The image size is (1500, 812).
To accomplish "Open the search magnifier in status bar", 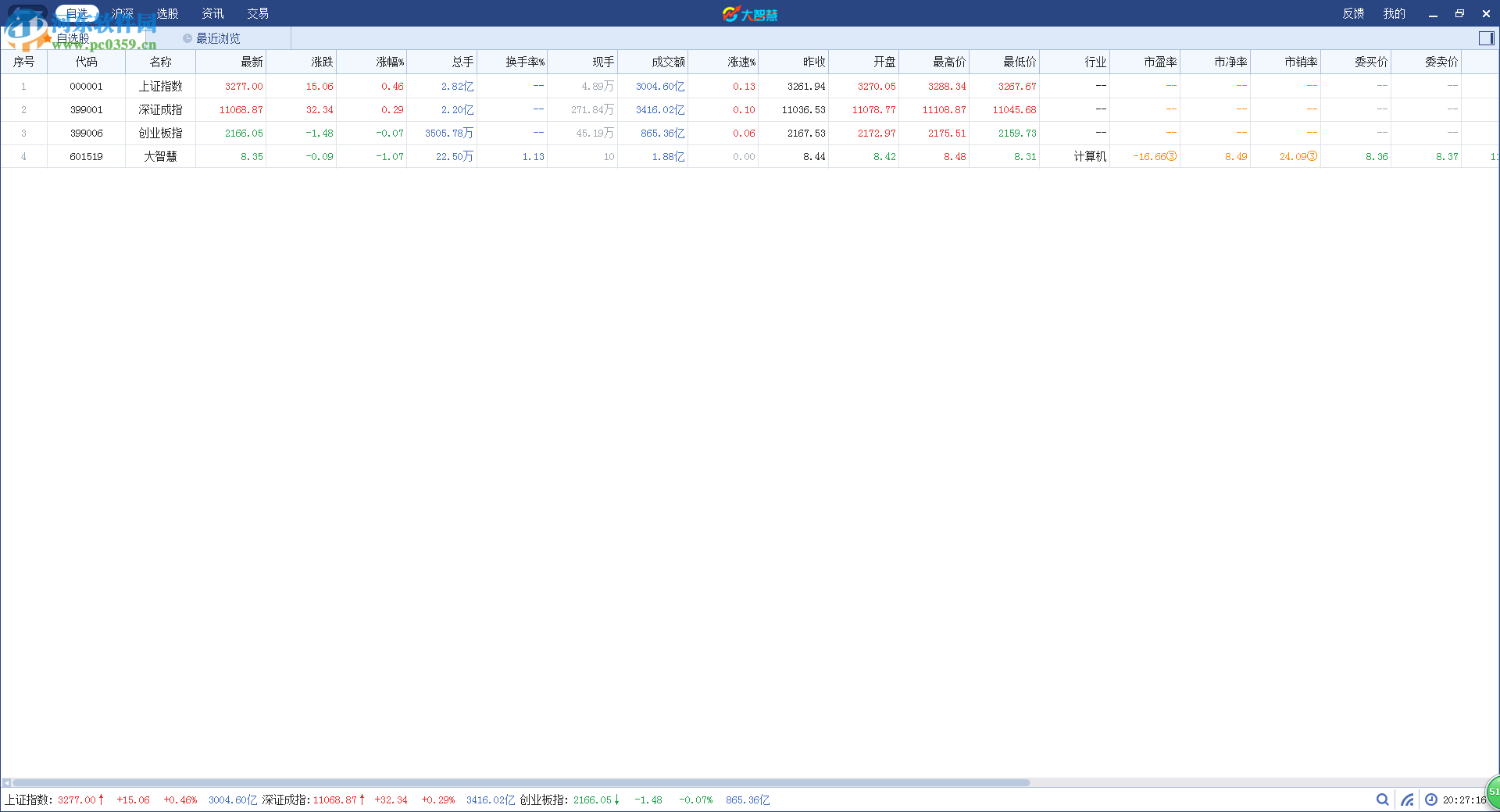I will [1382, 800].
